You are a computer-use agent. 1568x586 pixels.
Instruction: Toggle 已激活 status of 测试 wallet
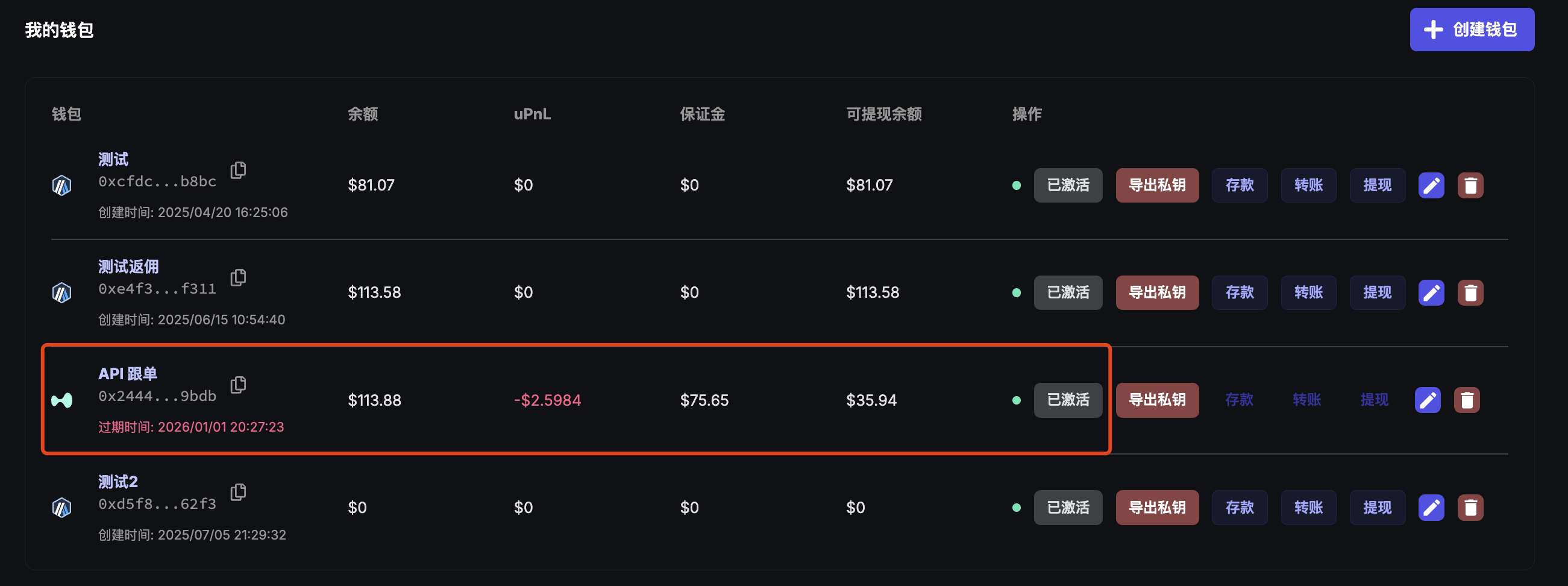pos(1068,185)
